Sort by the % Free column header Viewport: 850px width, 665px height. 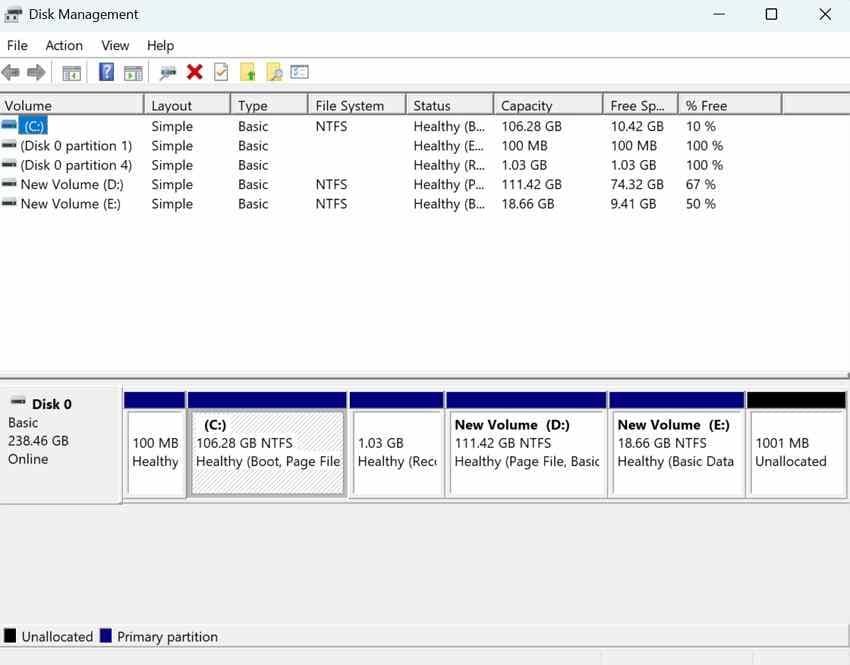click(730, 105)
